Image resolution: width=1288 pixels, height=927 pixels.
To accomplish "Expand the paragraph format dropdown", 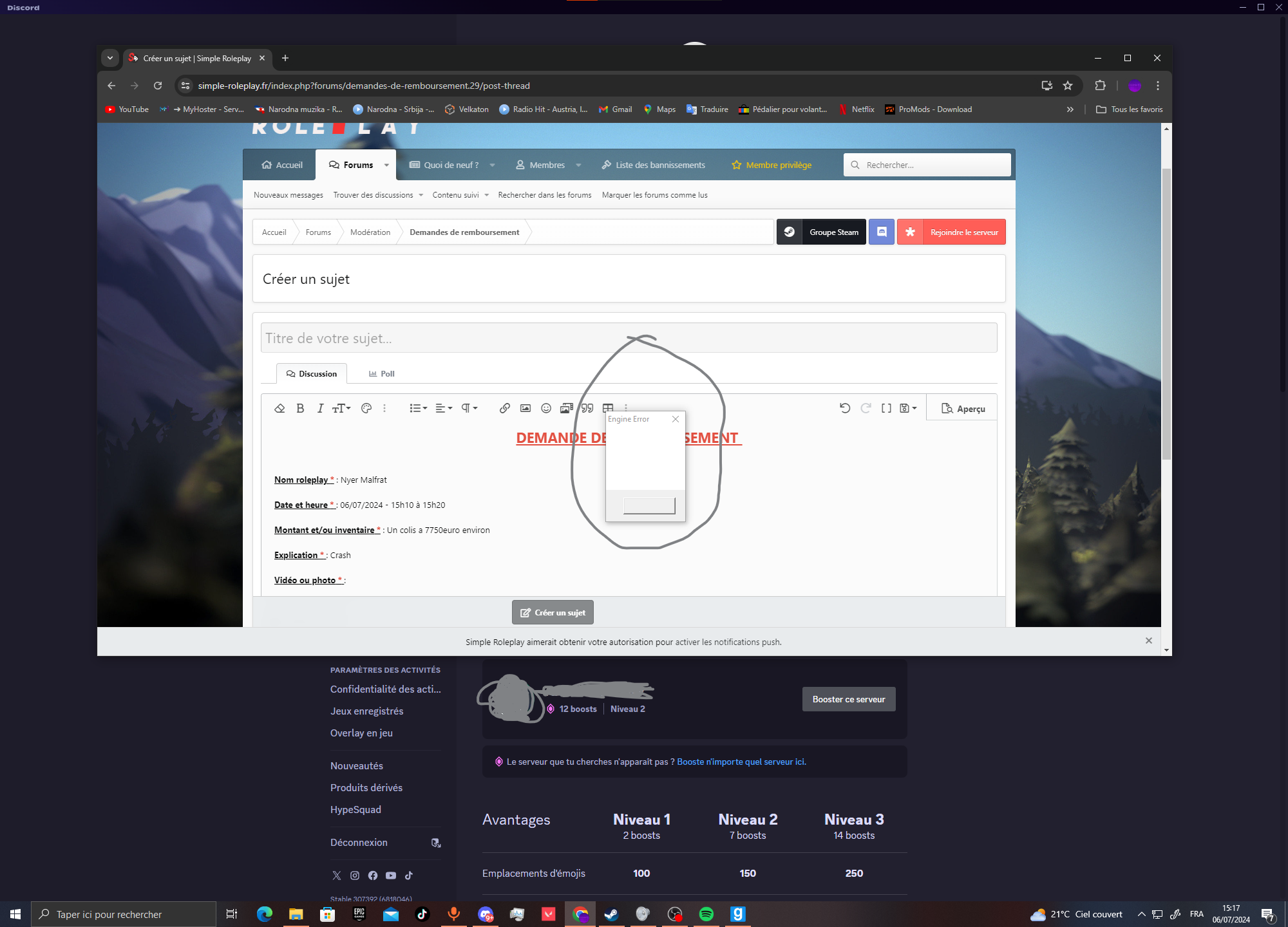I will 469,408.
